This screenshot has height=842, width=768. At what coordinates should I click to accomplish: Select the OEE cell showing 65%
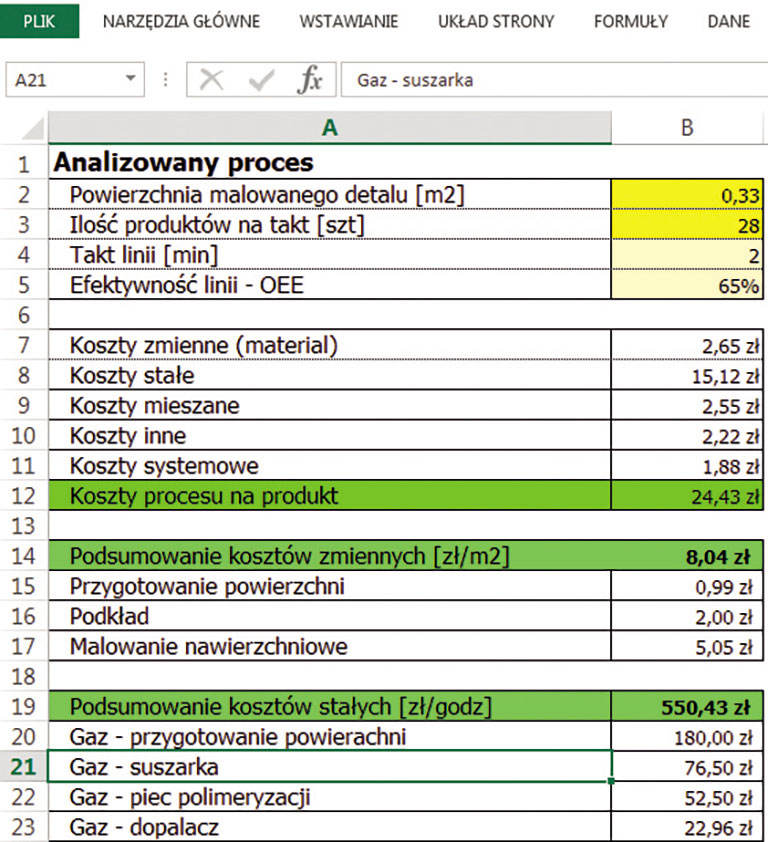point(688,285)
